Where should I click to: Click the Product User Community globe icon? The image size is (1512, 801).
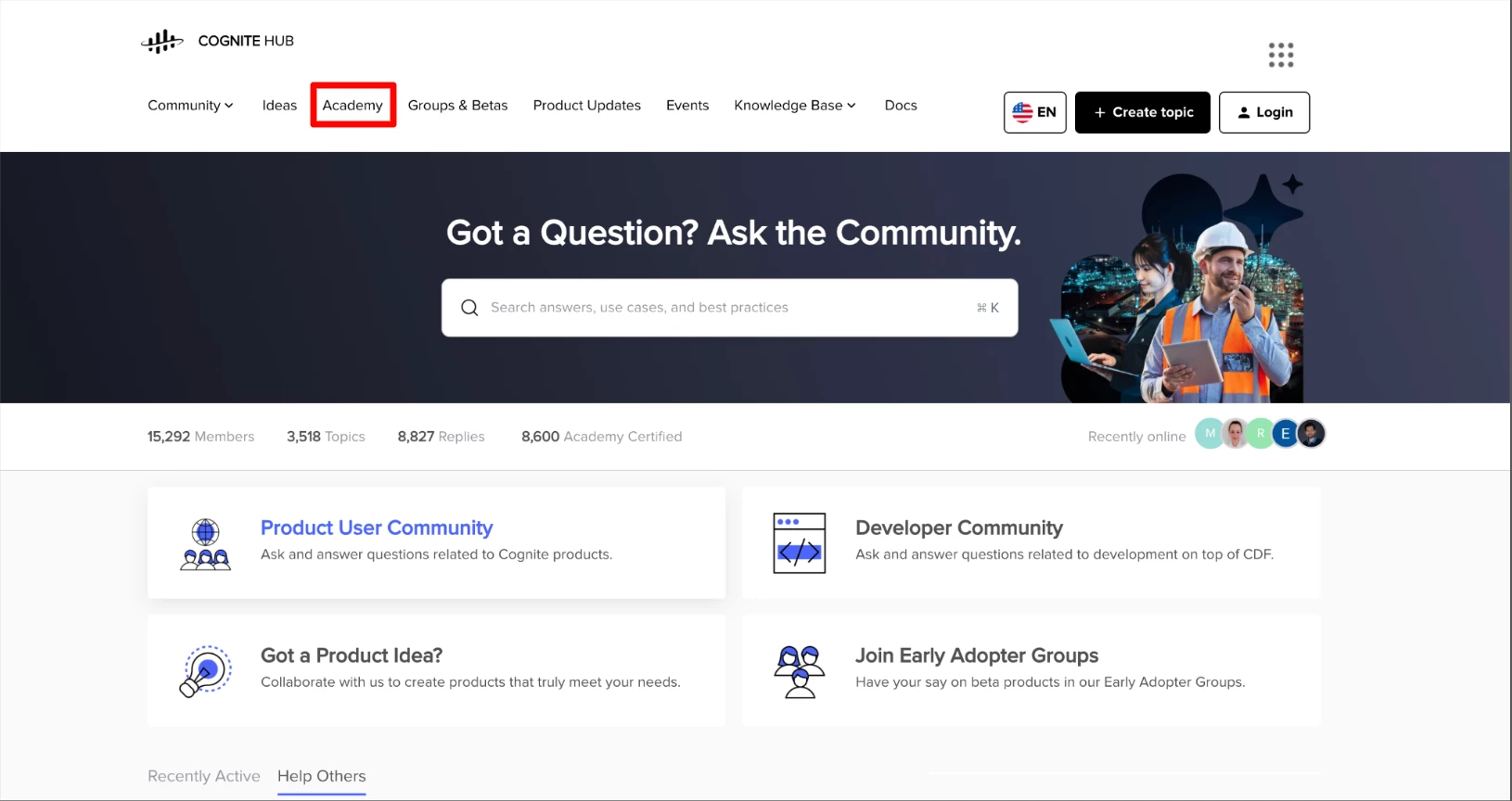pos(205,544)
